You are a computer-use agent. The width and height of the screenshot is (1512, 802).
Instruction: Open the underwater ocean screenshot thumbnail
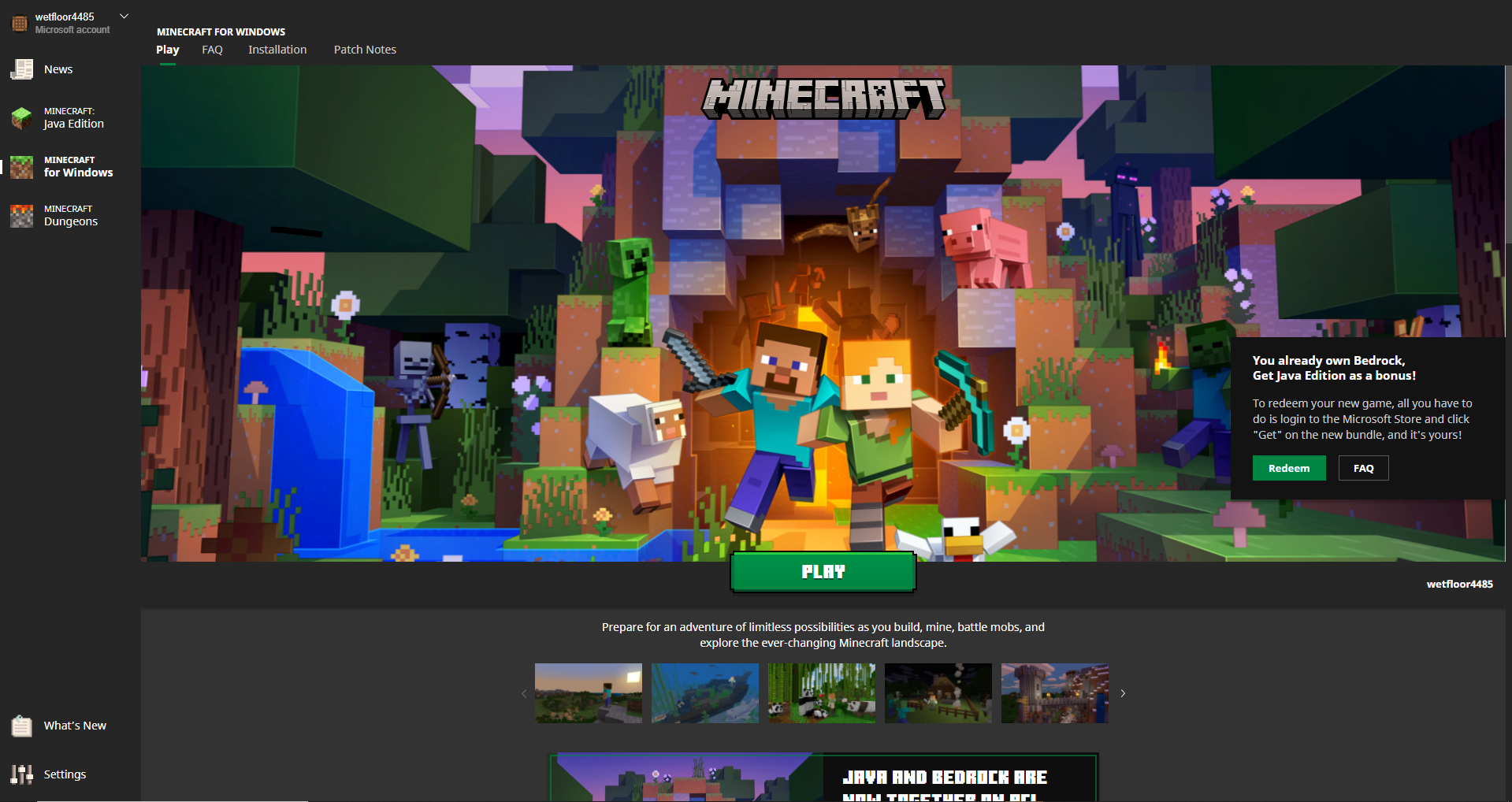705,693
